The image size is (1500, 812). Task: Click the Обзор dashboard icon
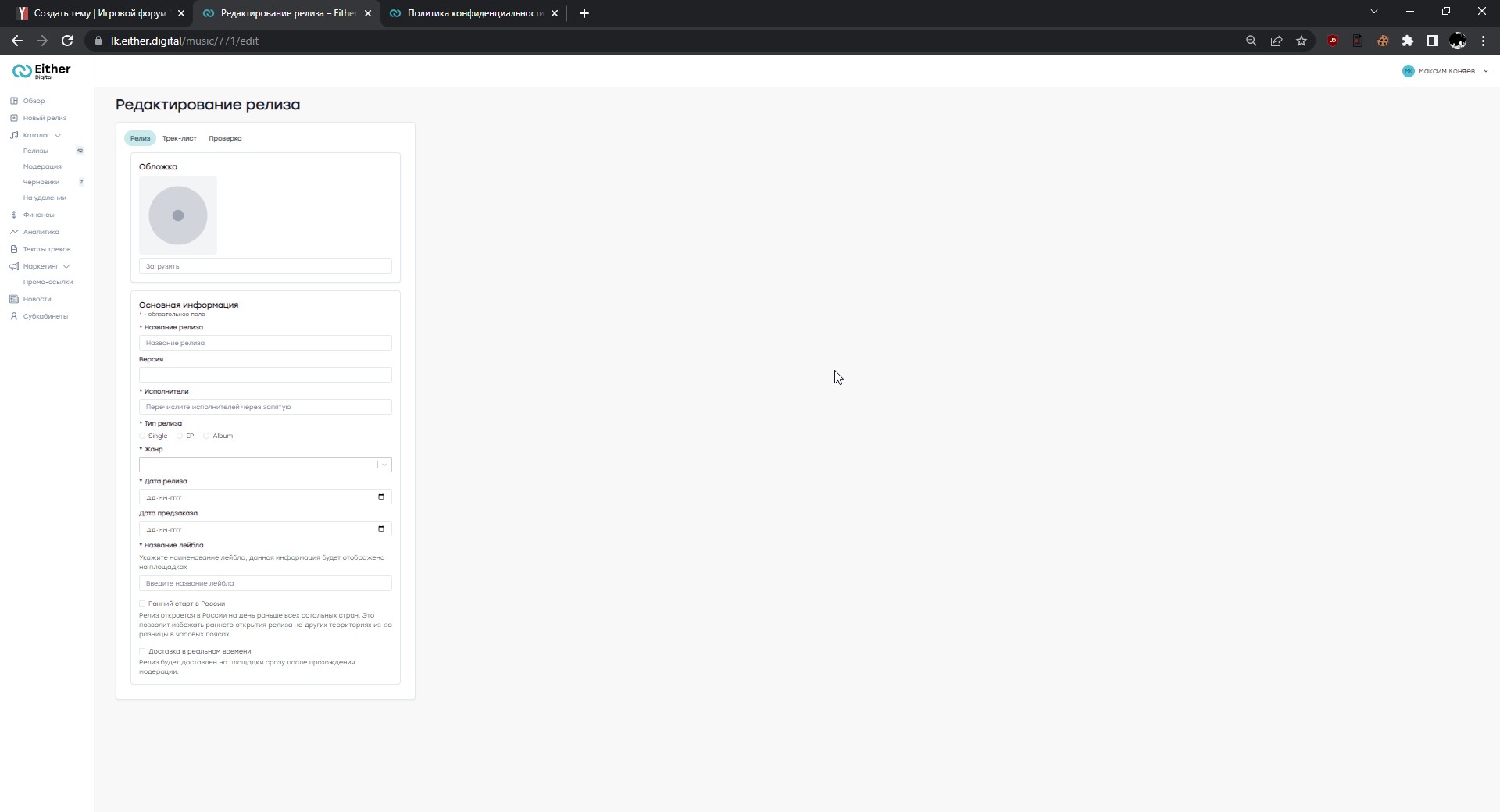14,101
